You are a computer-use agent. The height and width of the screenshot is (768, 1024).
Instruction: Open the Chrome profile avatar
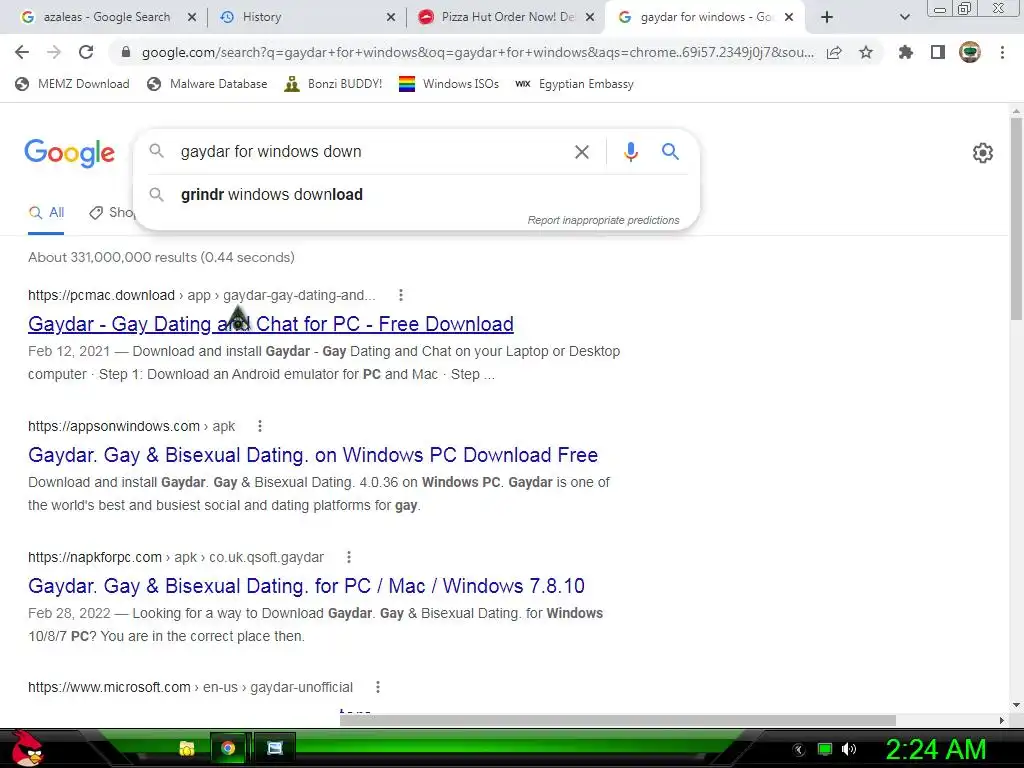pos(970,52)
